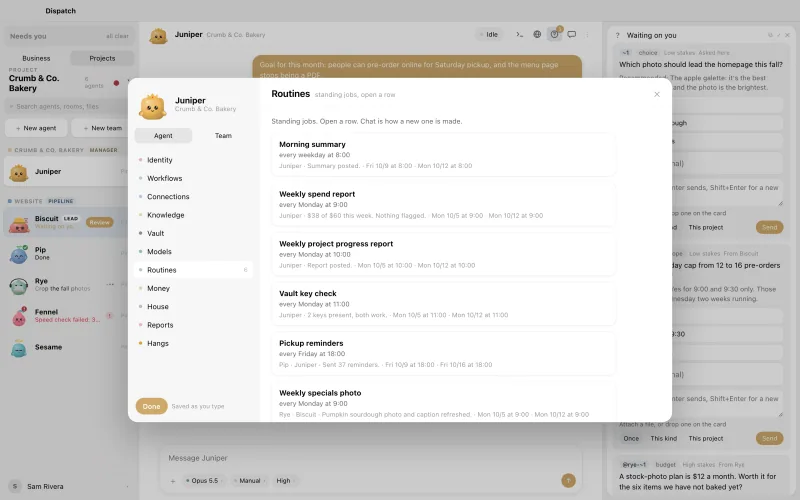
Task: Open the High effort dropdown
Action: coord(285,481)
